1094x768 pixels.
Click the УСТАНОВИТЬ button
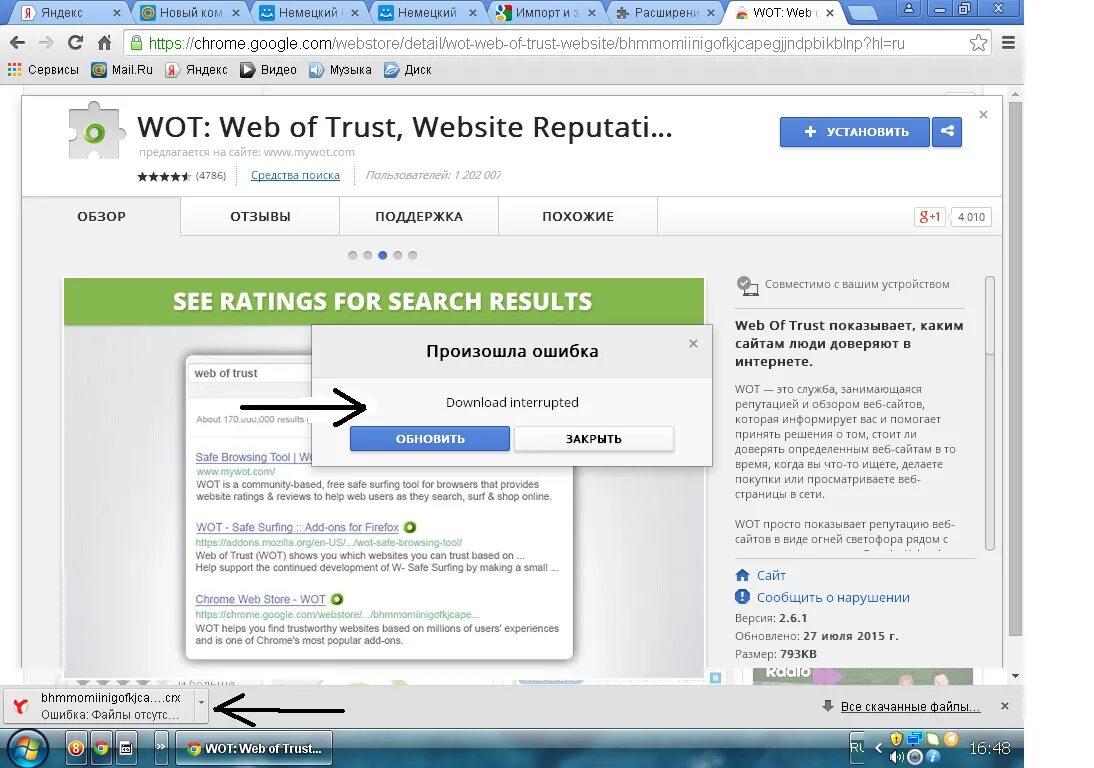pos(855,131)
